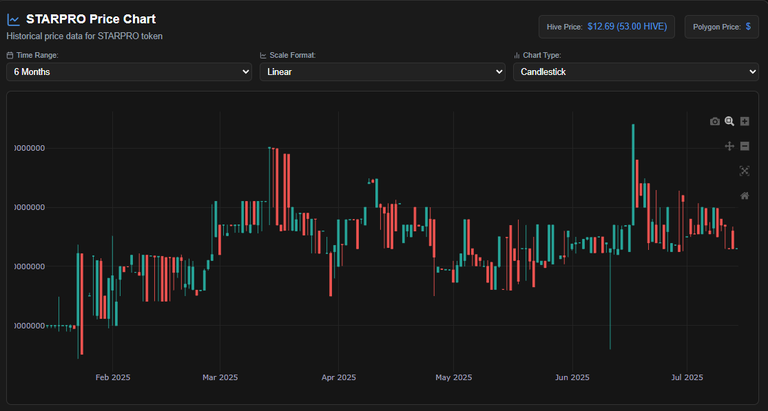Click the Jul 2025 axis label

tap(687, 377)
